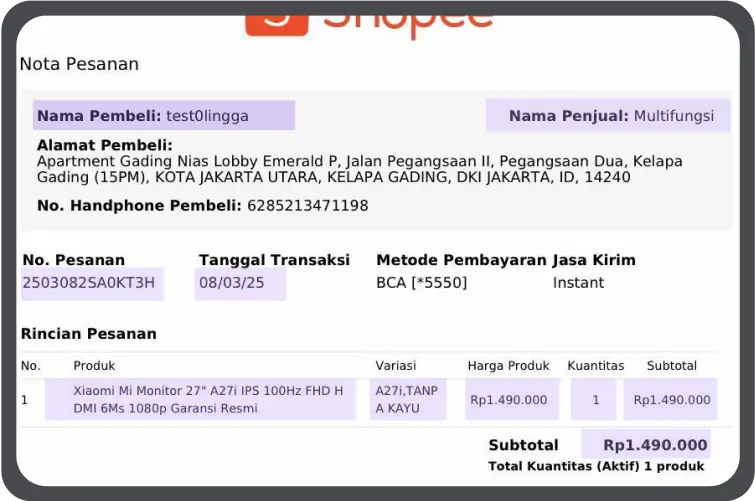Viewport: 755px width, 501px height.
Task: Click payment method 'BCA [*5550]'
Action: [422, 283]
